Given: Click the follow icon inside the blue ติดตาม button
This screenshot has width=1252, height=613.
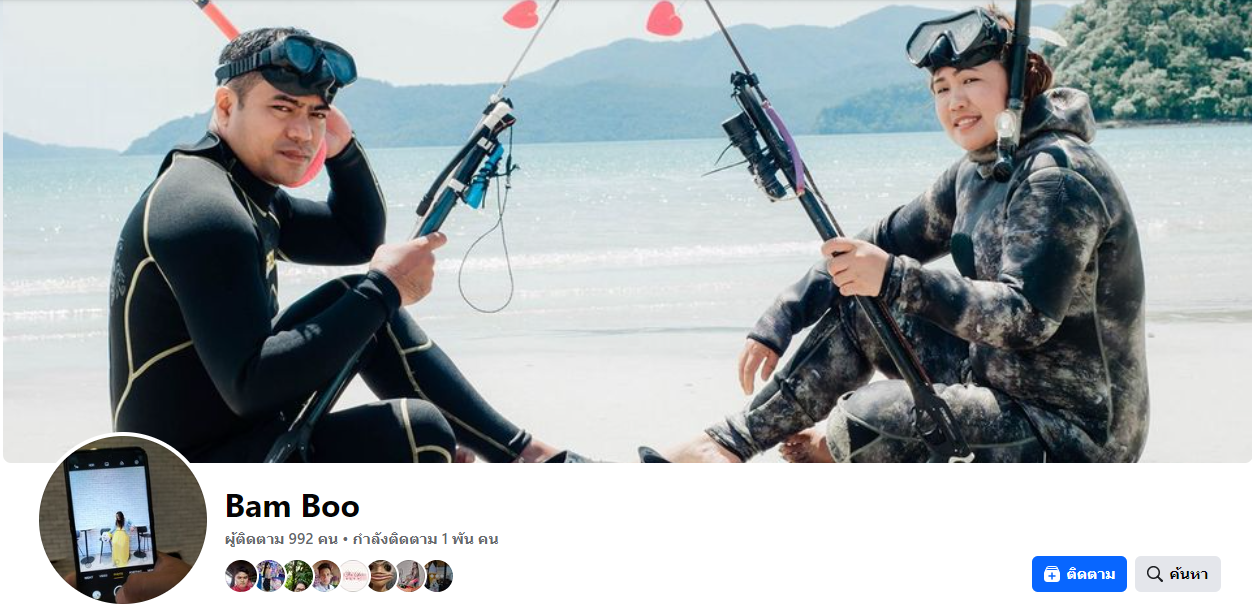Looking at the screenshot, I should coord(1052,574).
